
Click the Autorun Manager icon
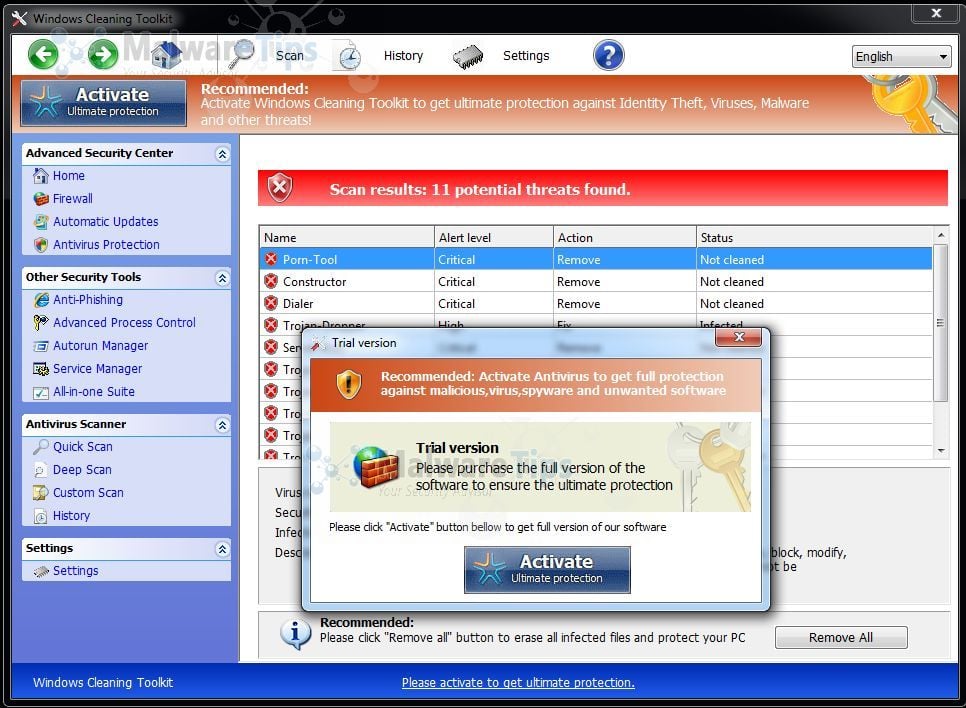41,346
